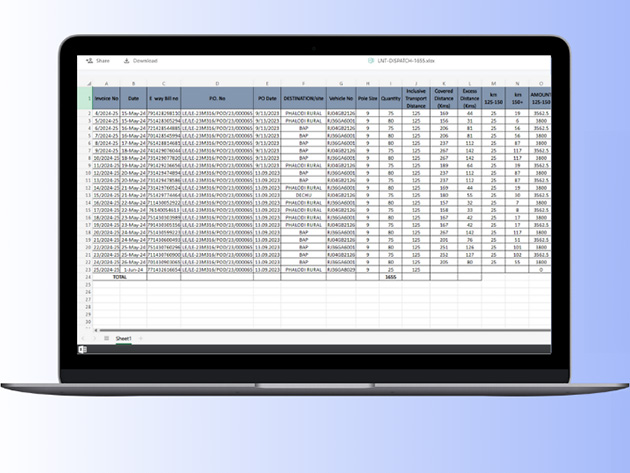Screen dimensions: 630x473
Task: Select column D header
Action: pos(217,83)
